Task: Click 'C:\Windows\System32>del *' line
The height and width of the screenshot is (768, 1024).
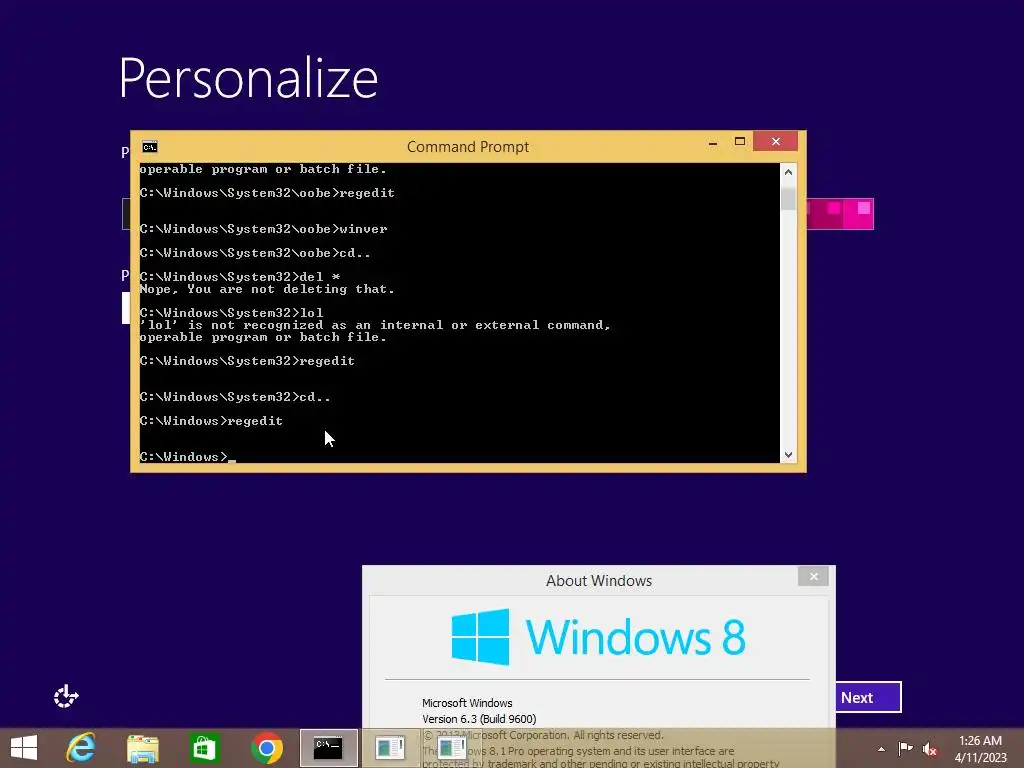Action: pos(240,276)
